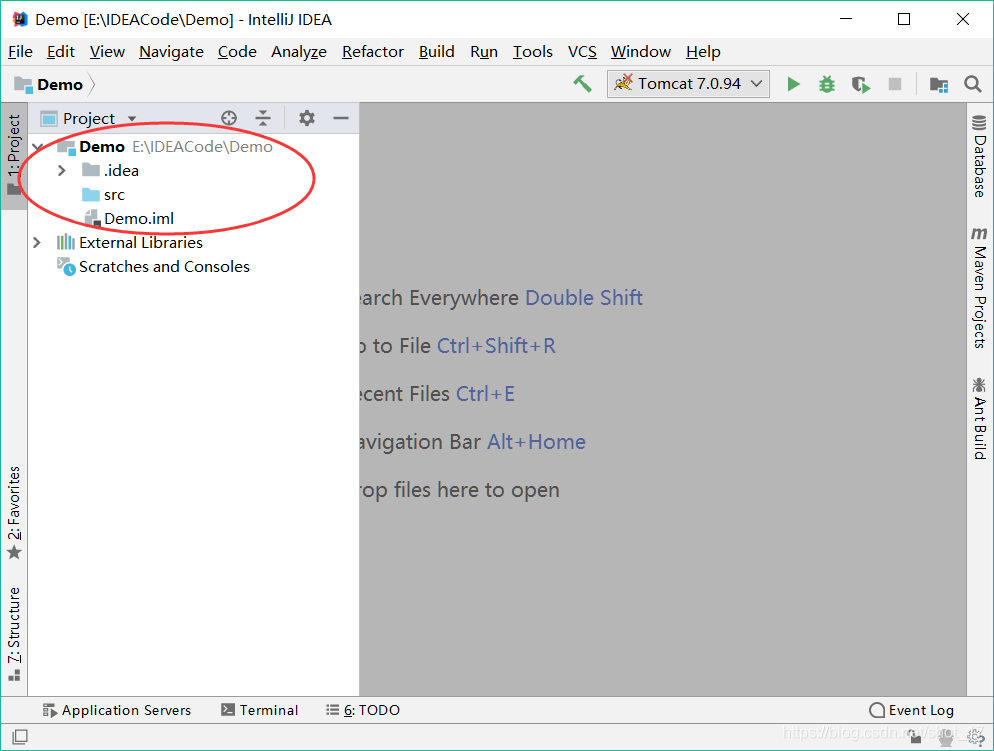Run Tomcat with the green play icon
Image resolution: width=994 pixels, height=751 pixels.
793,84
